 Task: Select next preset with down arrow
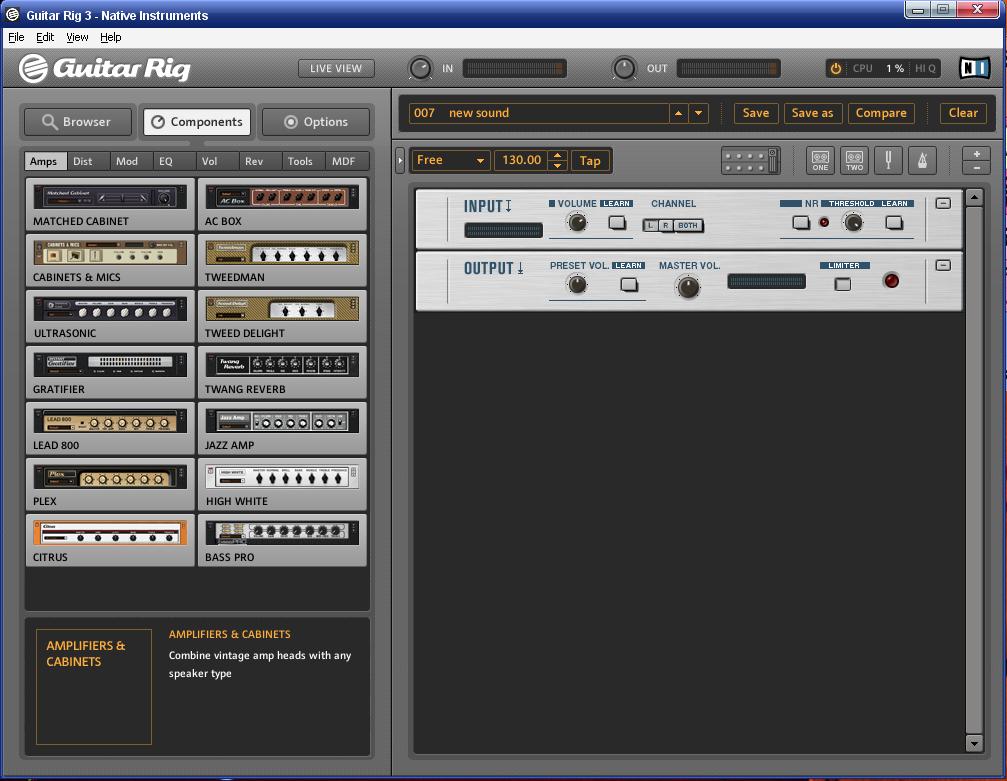click(x=699, y=113)
